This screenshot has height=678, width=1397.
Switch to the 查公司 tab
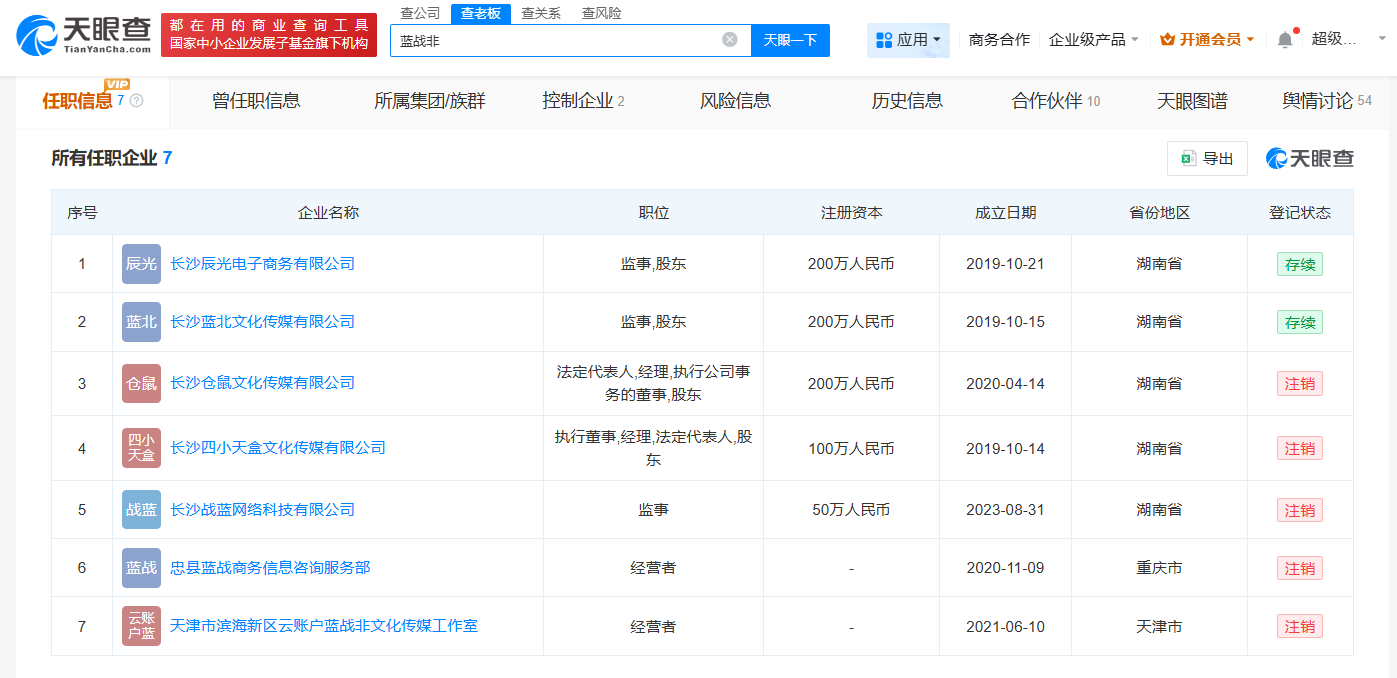419,12
